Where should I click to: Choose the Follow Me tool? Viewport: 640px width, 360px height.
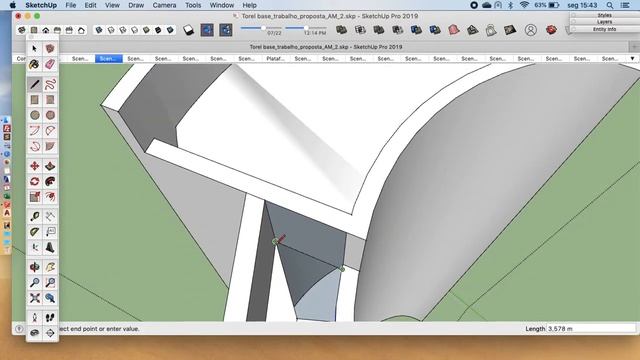pyautogui.click(x=50, y=181)
